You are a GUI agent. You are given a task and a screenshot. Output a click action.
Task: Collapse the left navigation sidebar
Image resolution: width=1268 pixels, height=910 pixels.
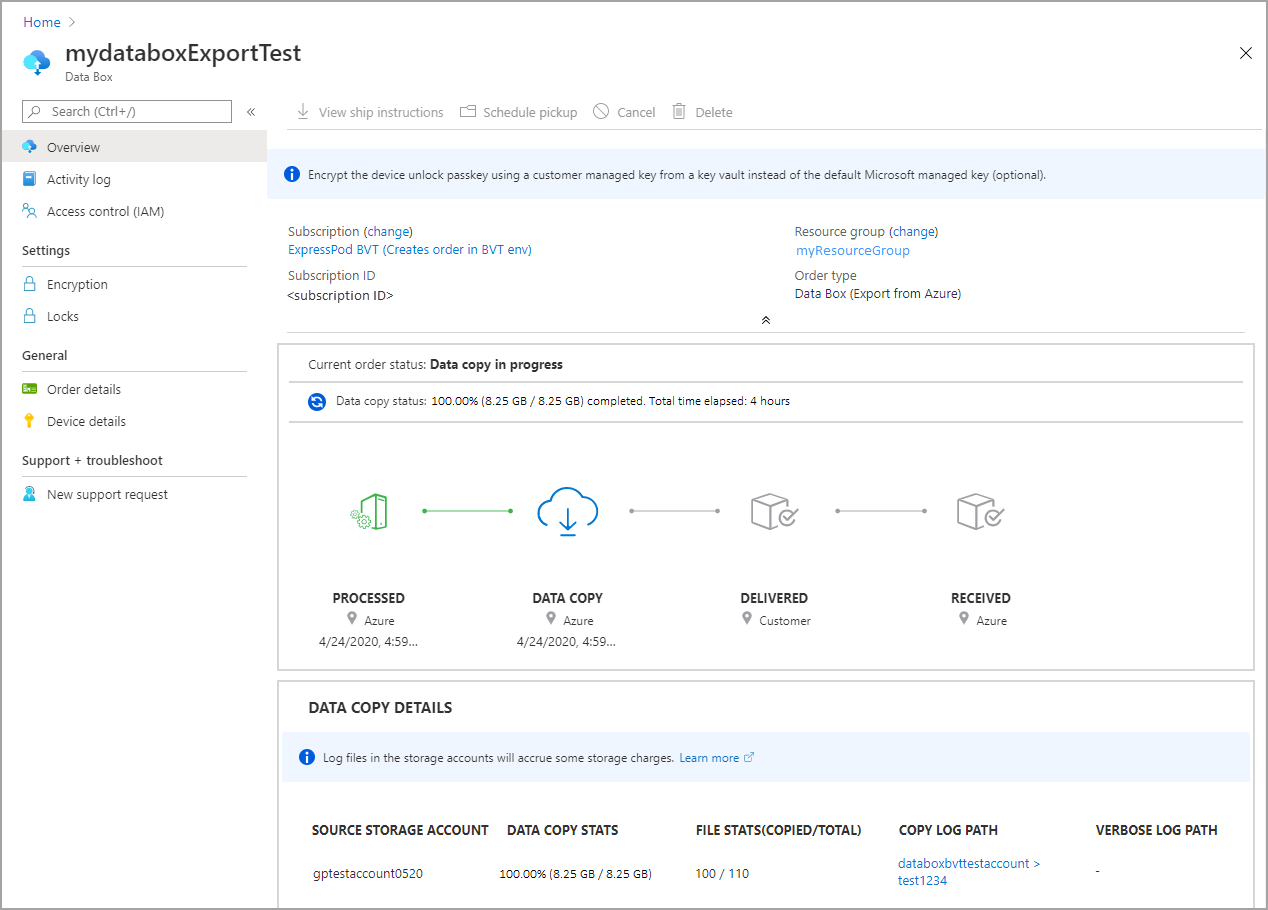(x=251, y=112)
